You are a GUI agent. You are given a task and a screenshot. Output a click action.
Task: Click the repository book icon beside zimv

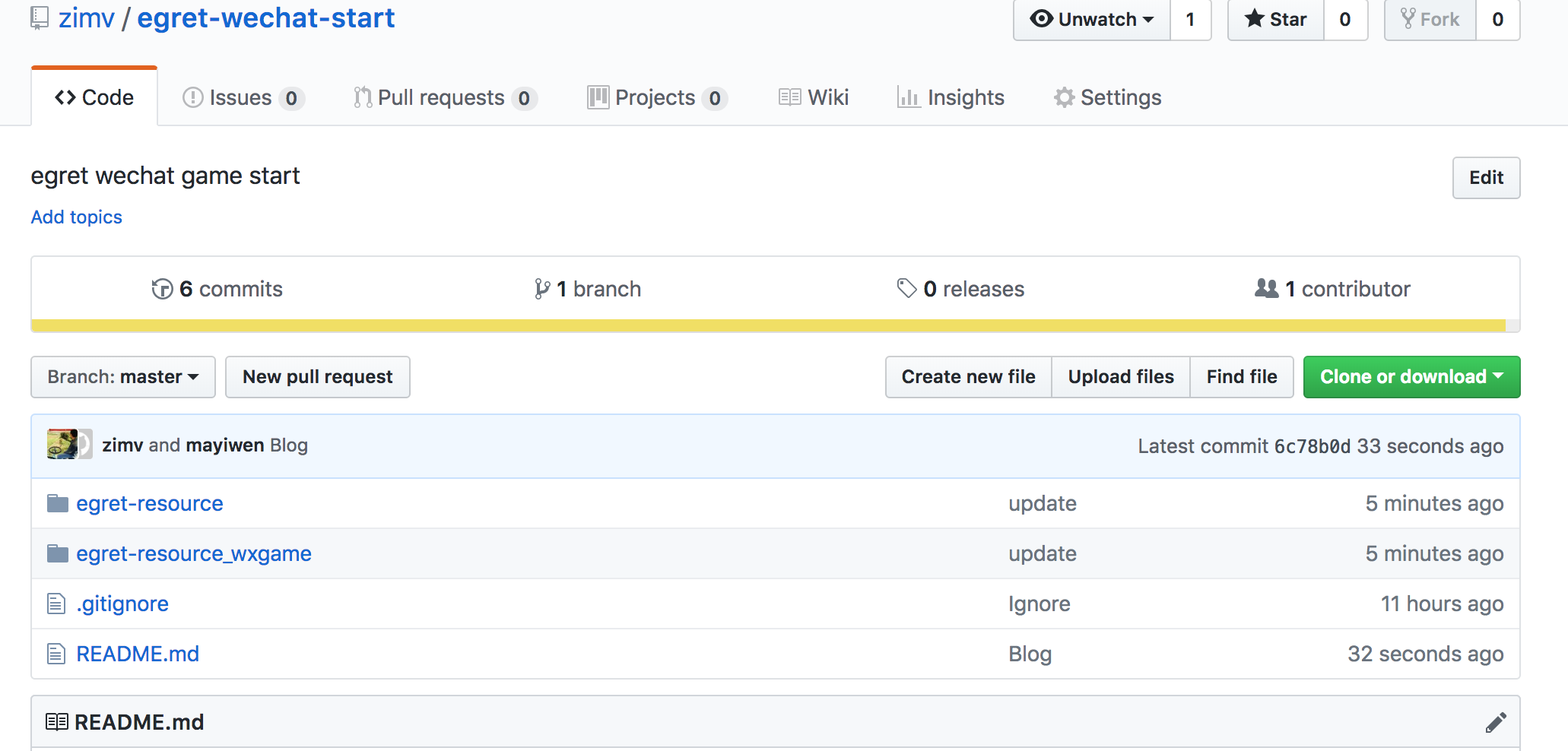pos(40,17)
